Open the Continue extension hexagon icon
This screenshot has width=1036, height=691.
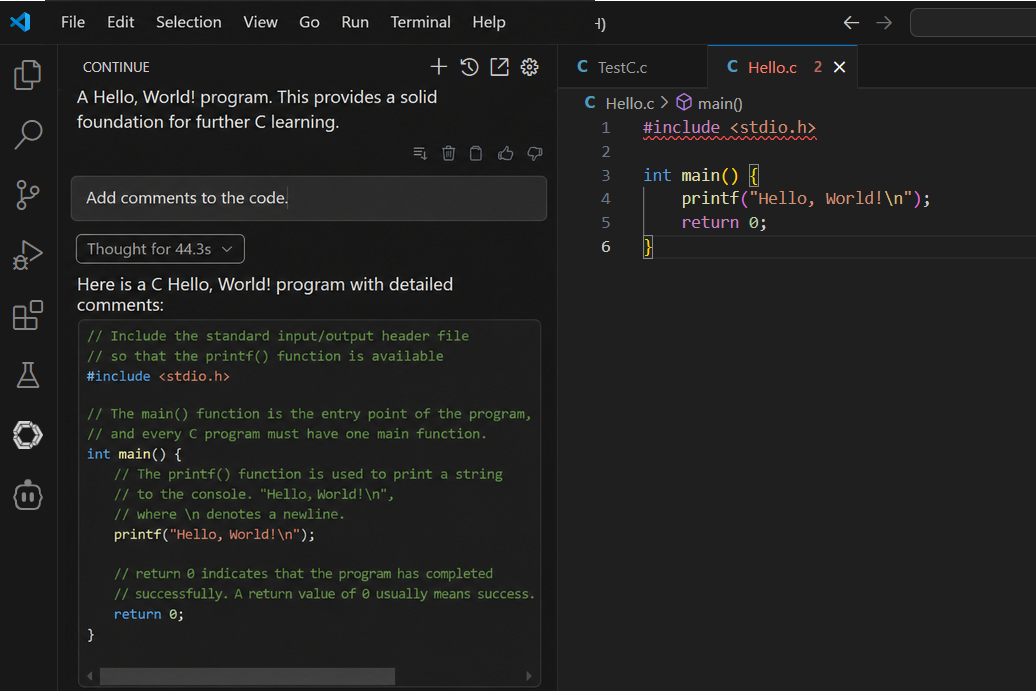tap(28, 435)
